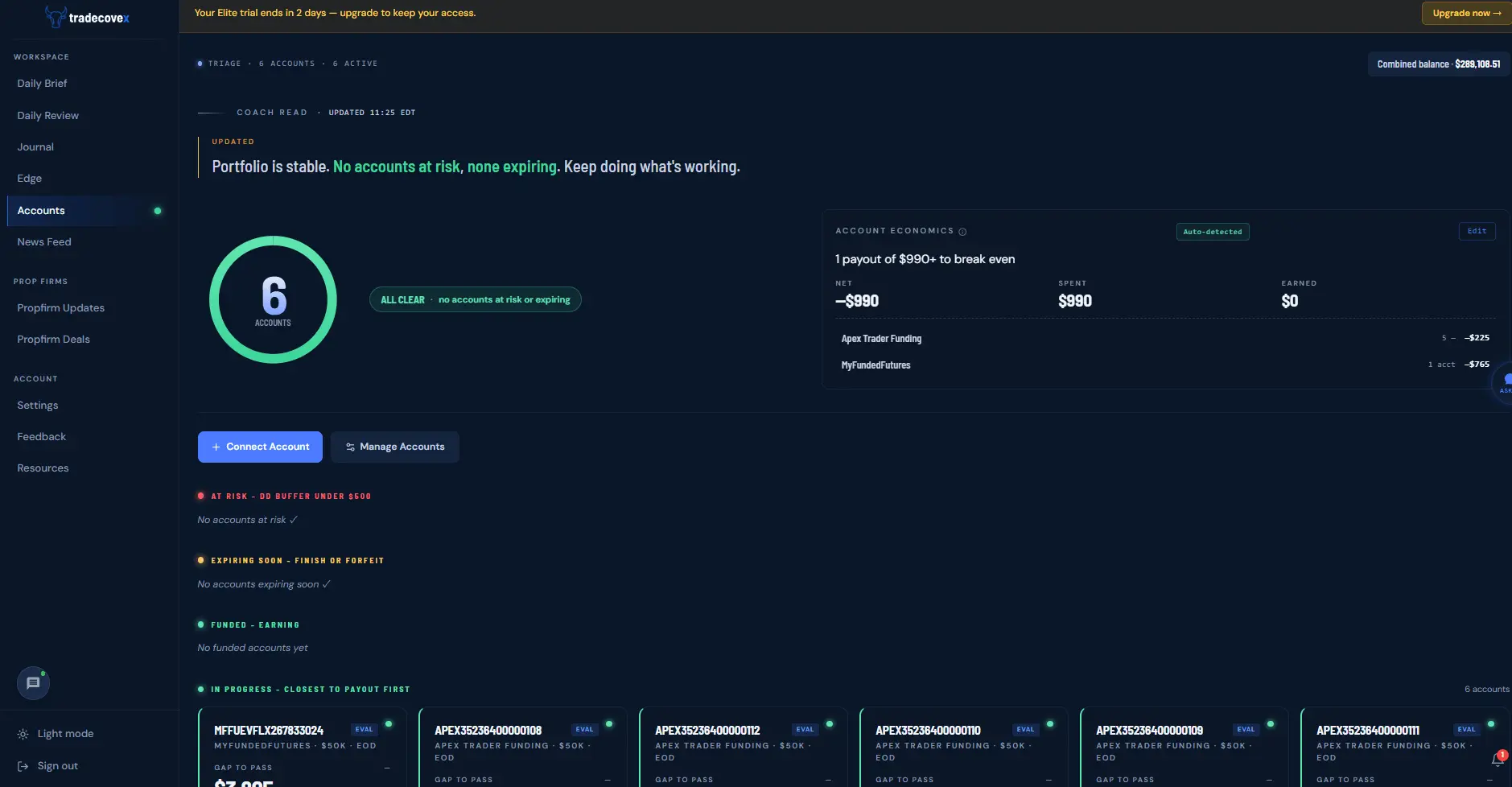This screenshot has width=1512, height=787.
Task: Edit account economics
Action: coord(1477,231)
